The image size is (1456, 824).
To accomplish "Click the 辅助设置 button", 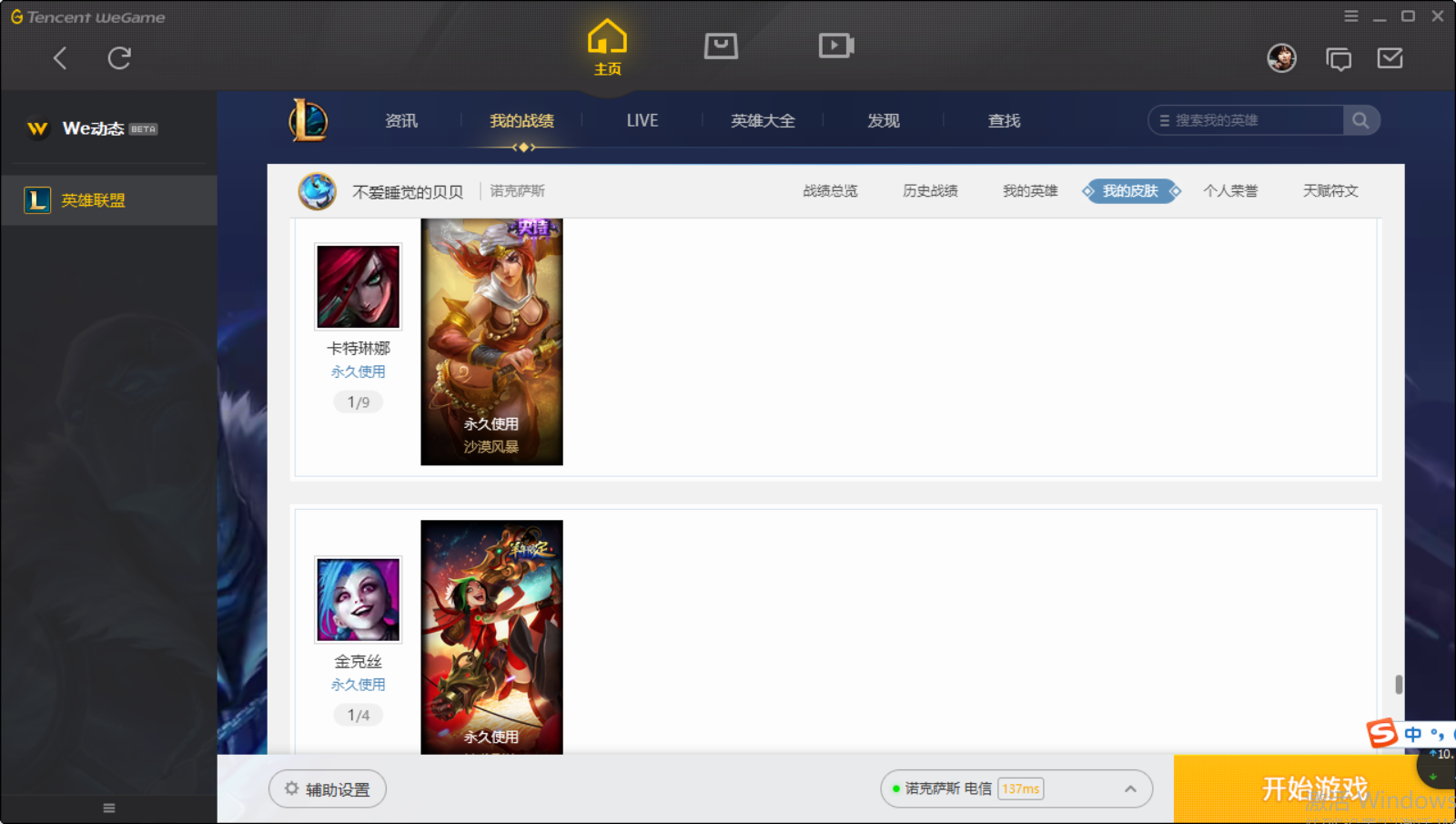I will point(328,789).
